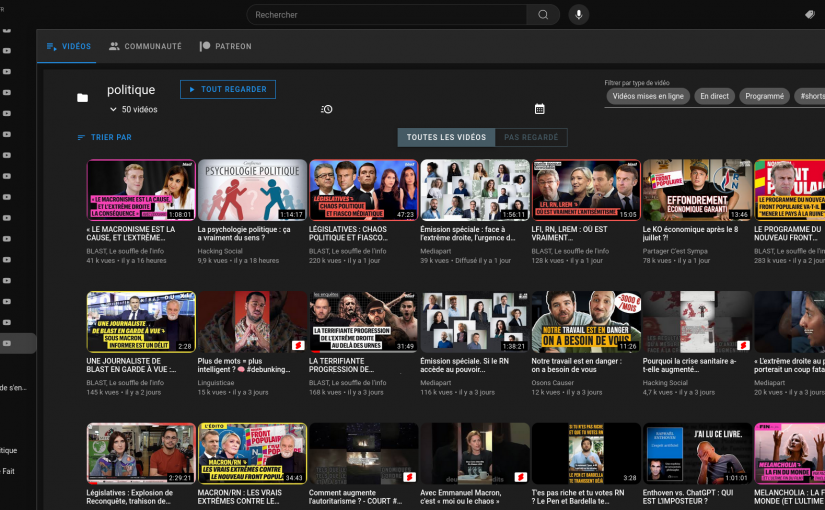Open LFI, RN, LREM video title
The width and height of the screenshot is (825, 510).
(569, 234)
